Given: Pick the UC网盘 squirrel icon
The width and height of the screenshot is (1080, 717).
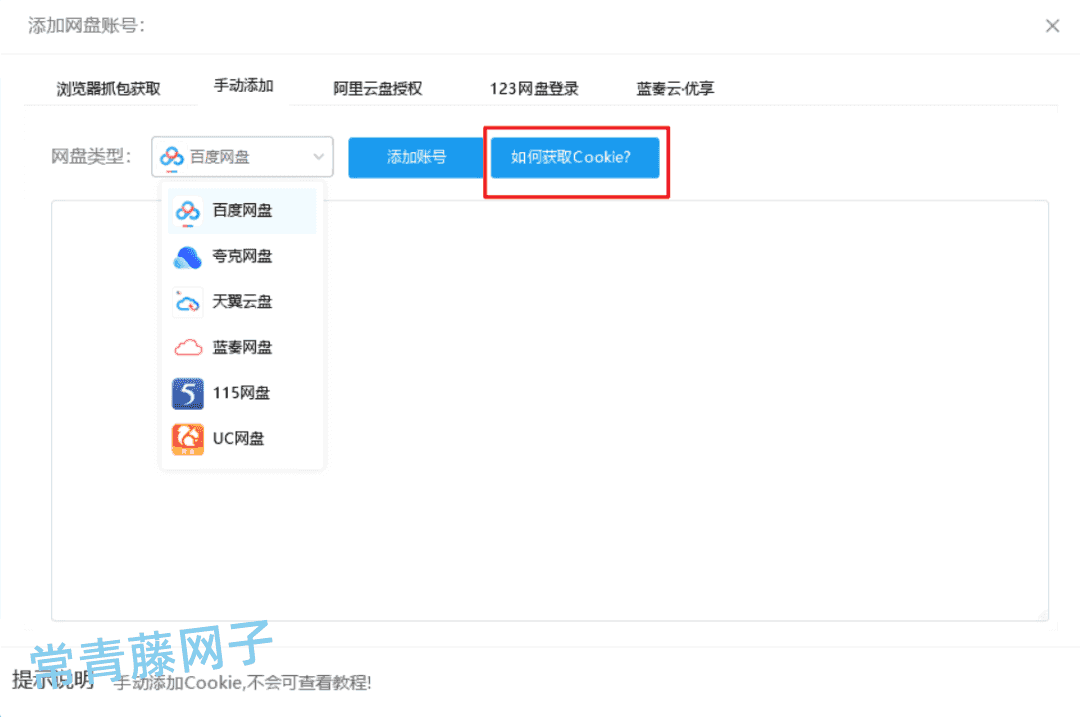Looking at the screenshot, I should tap(187, 439).
